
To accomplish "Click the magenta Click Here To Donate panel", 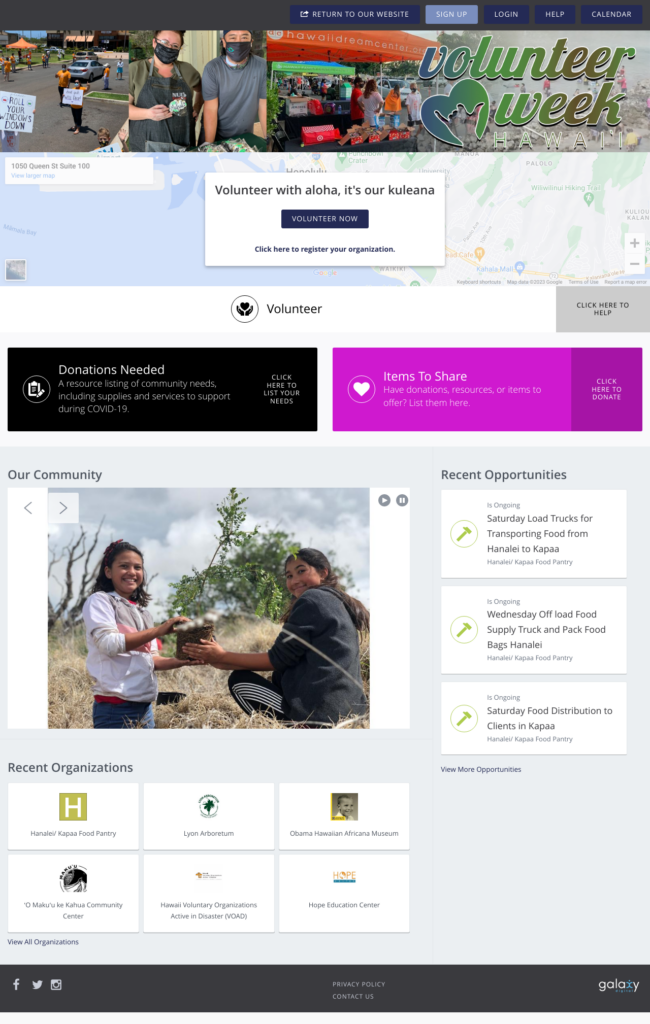I will 606,389.
